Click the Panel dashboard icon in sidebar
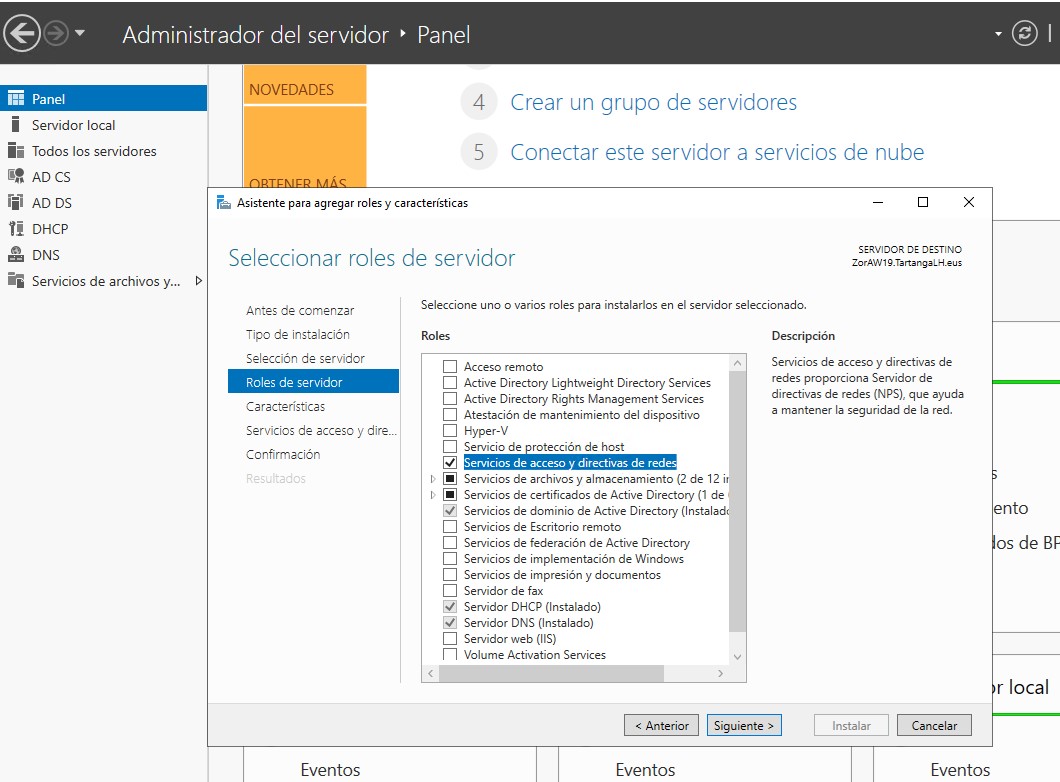Viewport: 1060px width, 782px height. coord(16,99)
